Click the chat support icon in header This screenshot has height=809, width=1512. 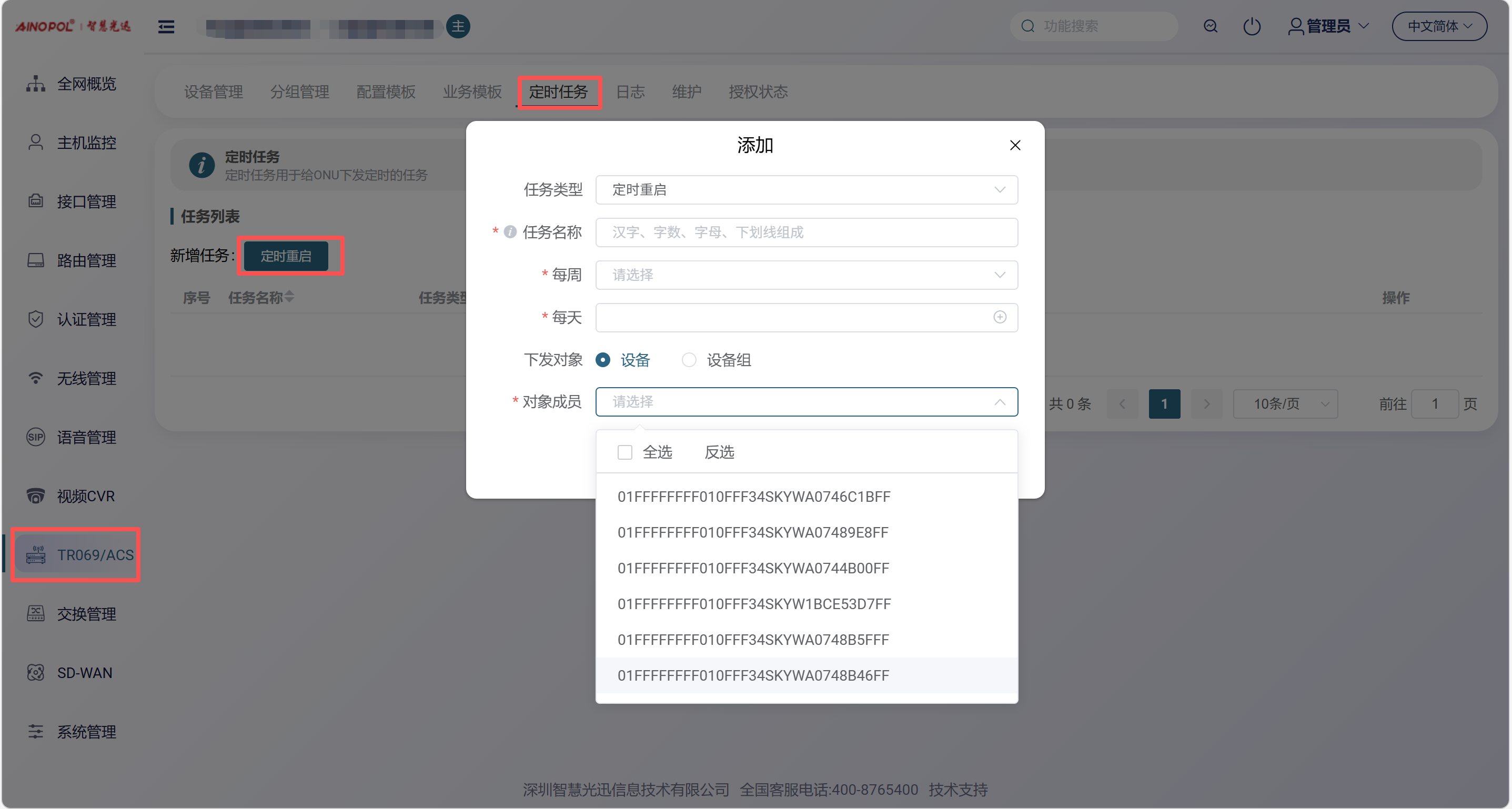(x=1211, y=26)
